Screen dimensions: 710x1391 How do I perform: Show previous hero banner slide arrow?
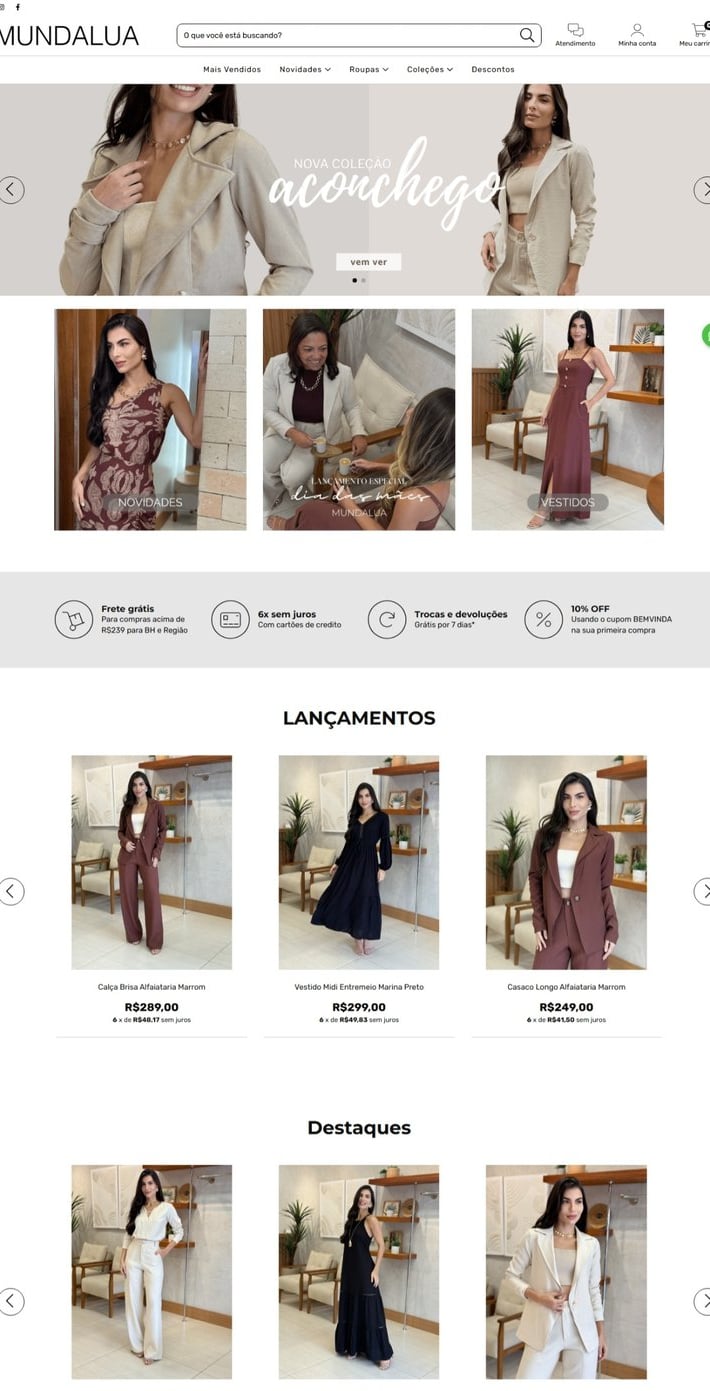11,190
